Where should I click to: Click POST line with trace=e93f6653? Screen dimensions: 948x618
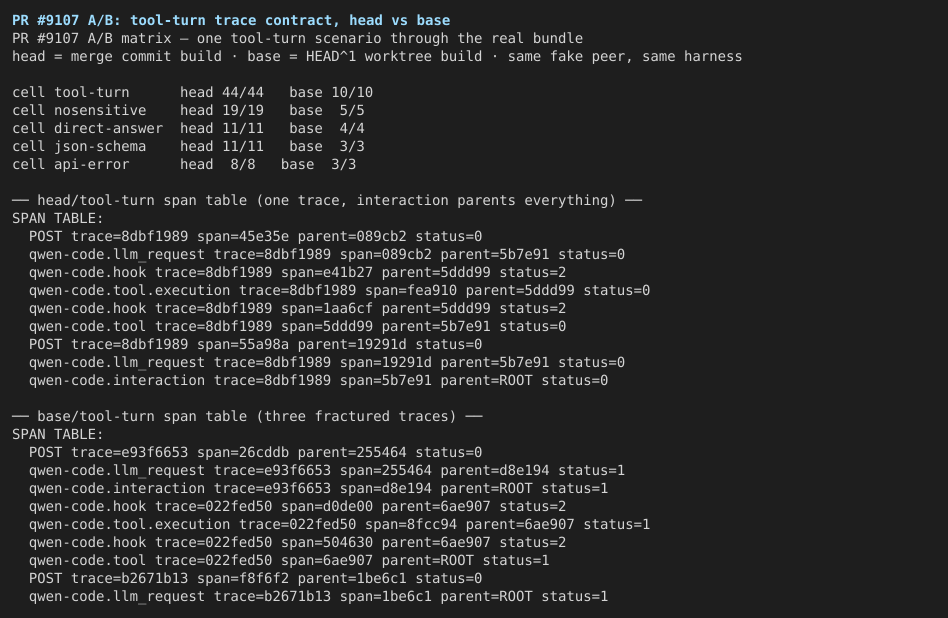point(255,453)
